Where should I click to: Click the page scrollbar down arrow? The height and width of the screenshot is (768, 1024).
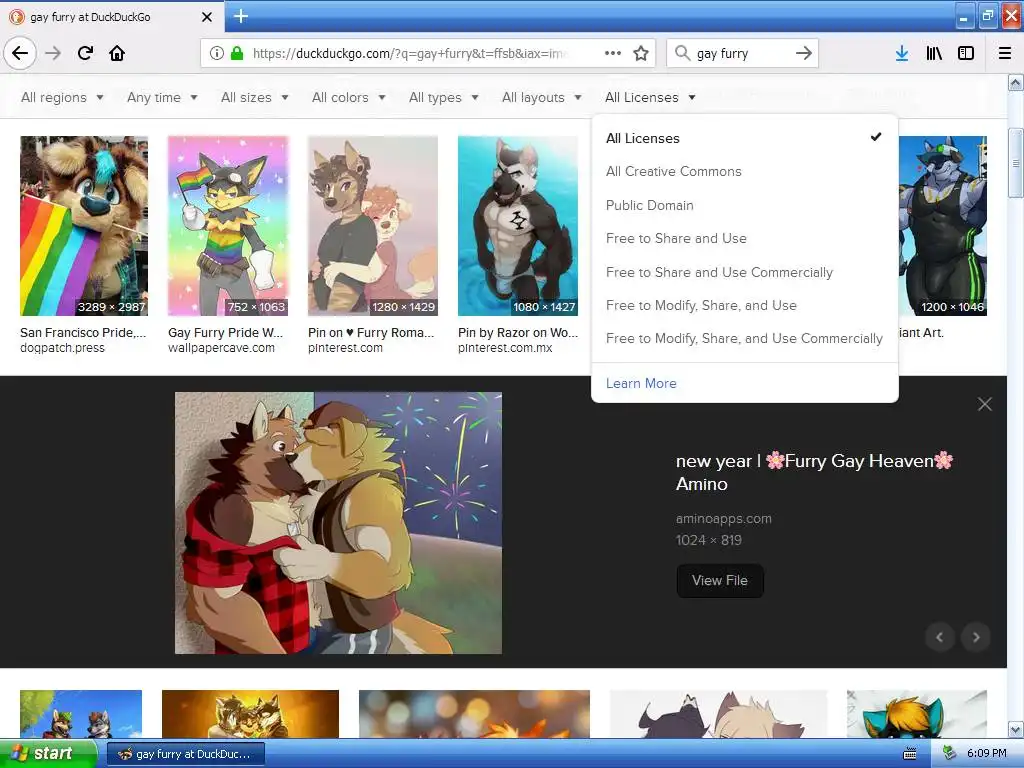tap(1015, 729)
